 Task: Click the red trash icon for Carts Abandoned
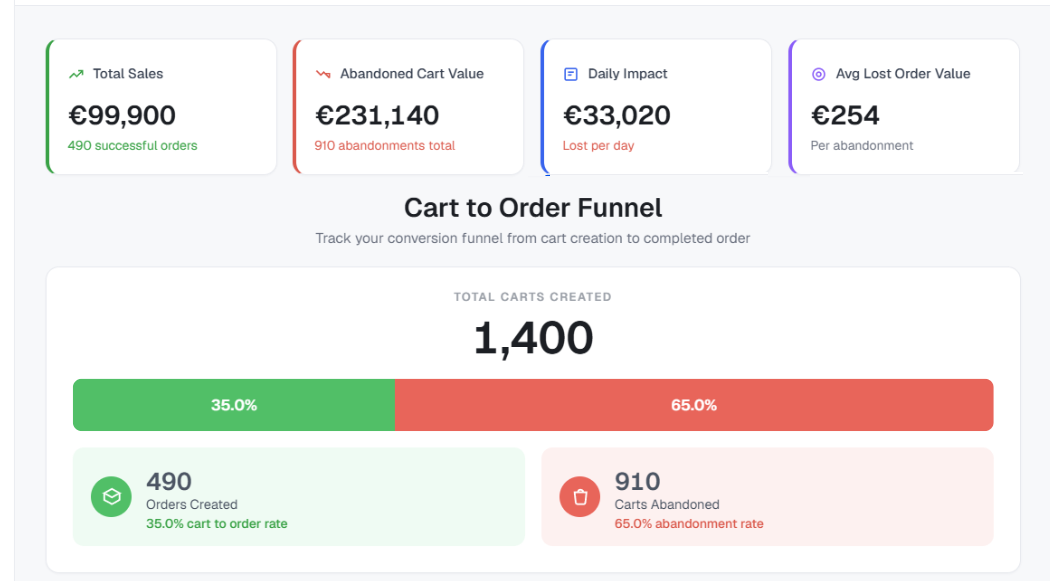point(580,497)
